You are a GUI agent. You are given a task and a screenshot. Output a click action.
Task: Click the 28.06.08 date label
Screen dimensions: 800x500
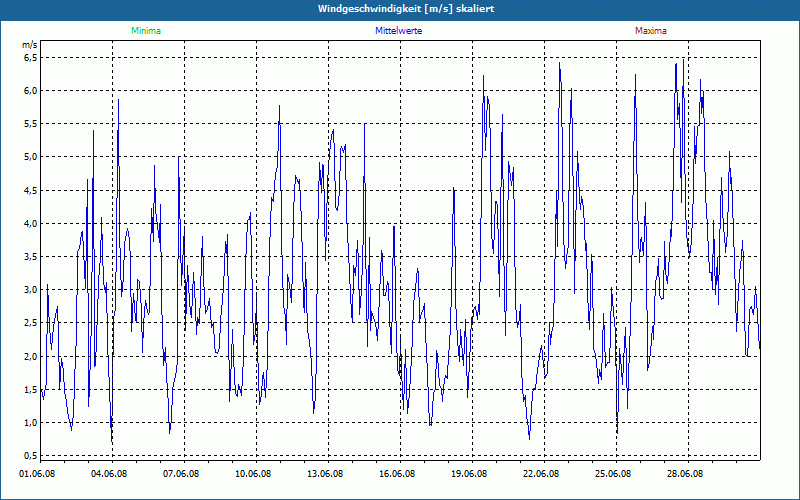pyautogui.click(x=685, y=473)
